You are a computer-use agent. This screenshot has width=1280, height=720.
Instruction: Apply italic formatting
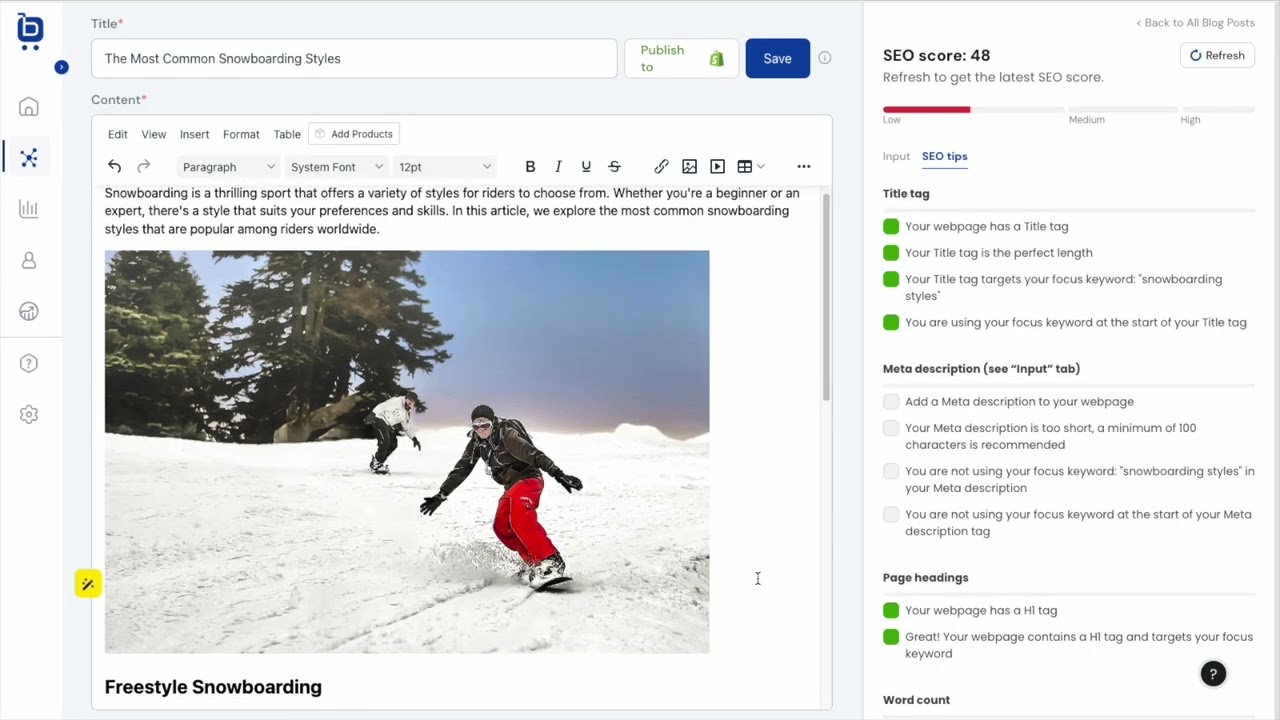(558, 166)
